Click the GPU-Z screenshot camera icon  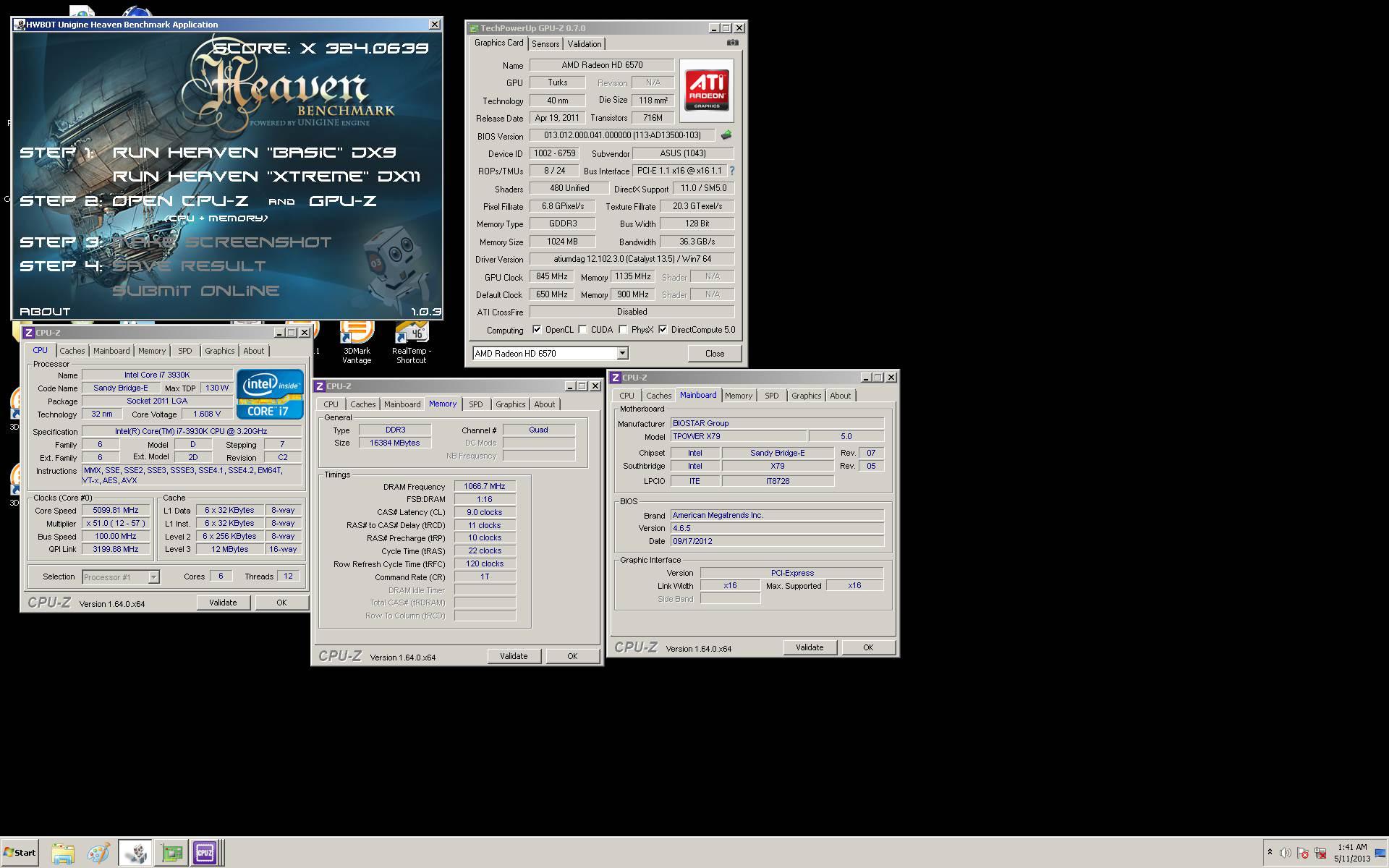coord(733,43)
